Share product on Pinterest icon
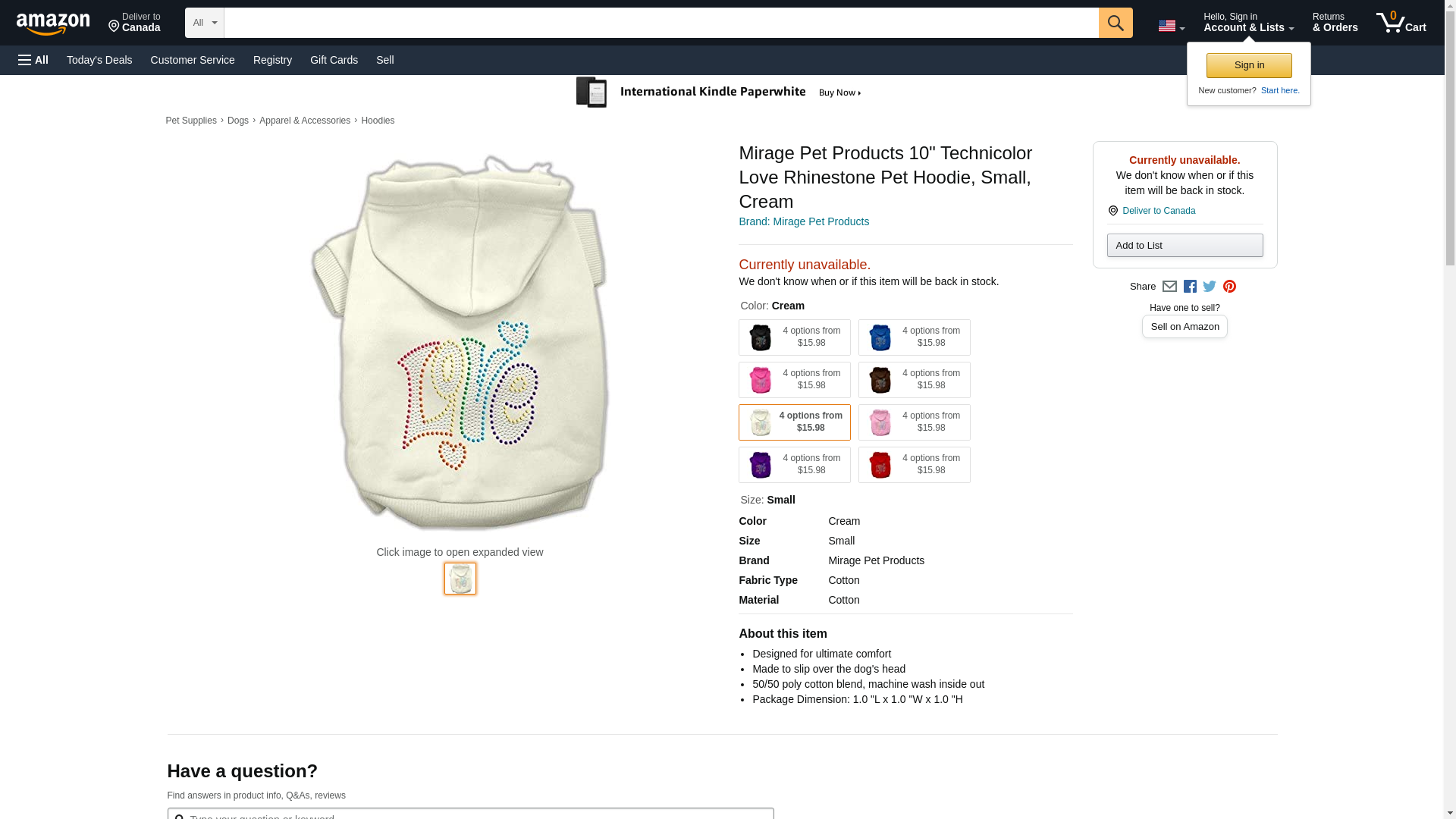1456x819 pixels. pos(1229,287)
